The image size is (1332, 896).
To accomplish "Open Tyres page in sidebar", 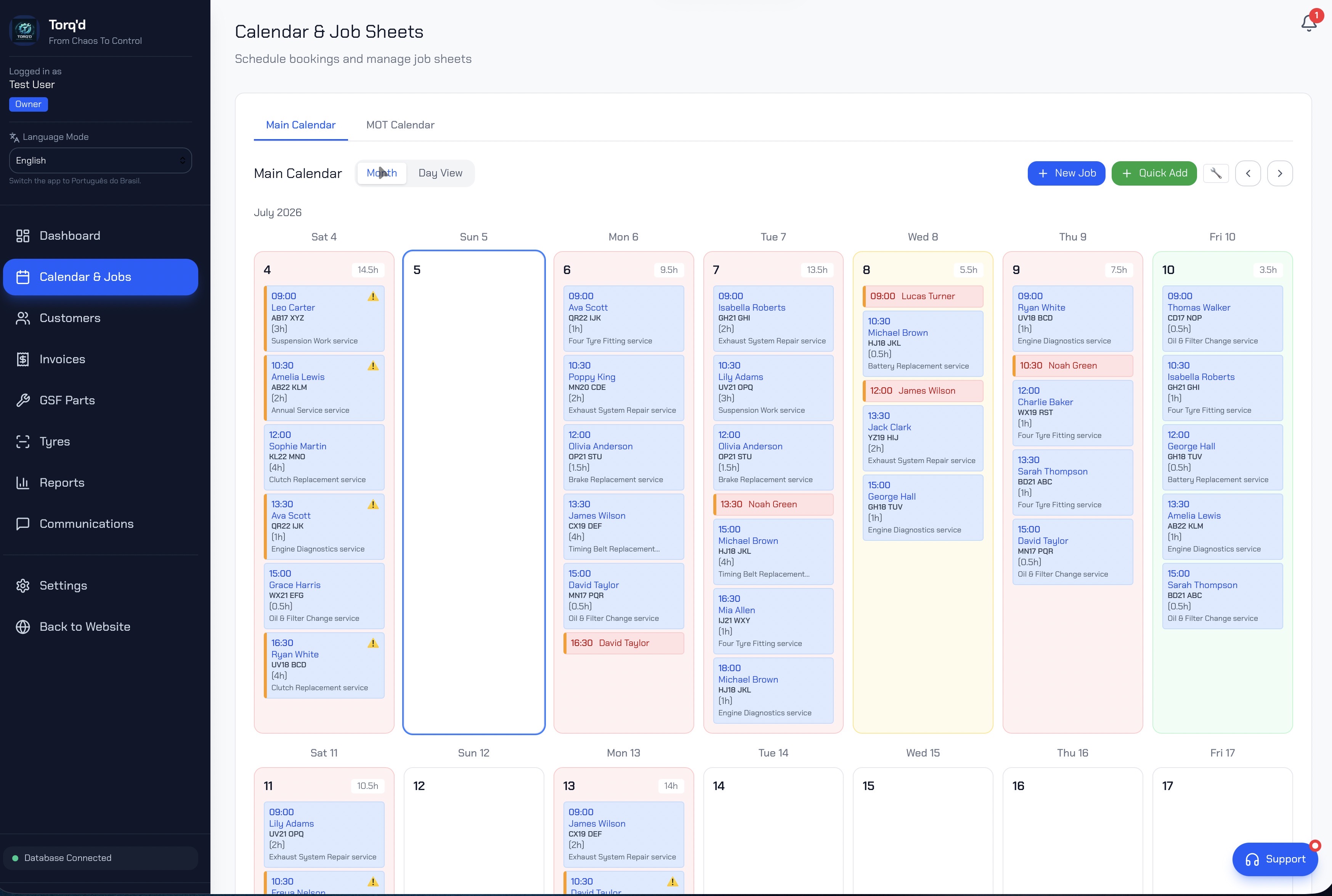I will point(101,442).
